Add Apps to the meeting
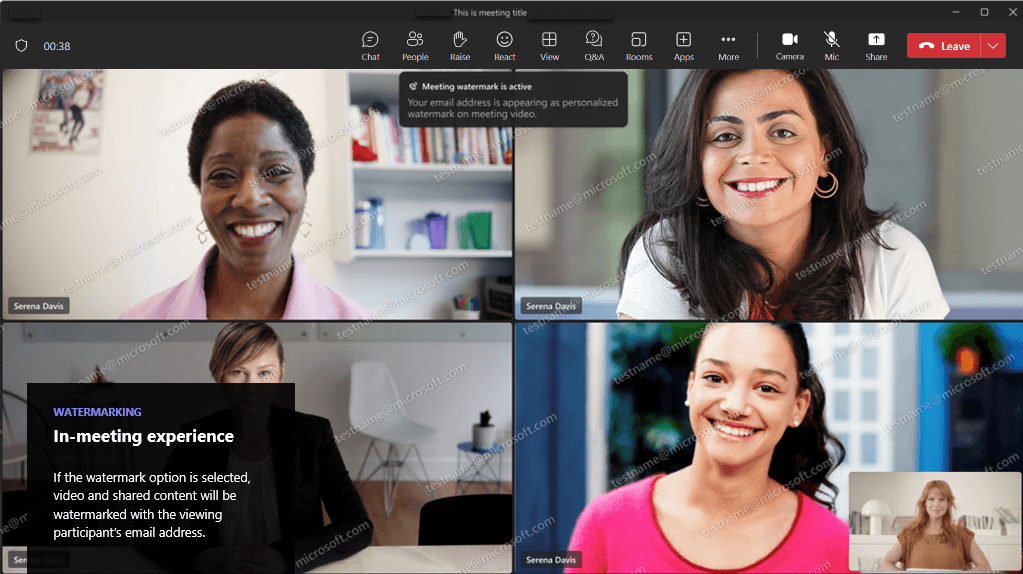 tap(684, 45)
